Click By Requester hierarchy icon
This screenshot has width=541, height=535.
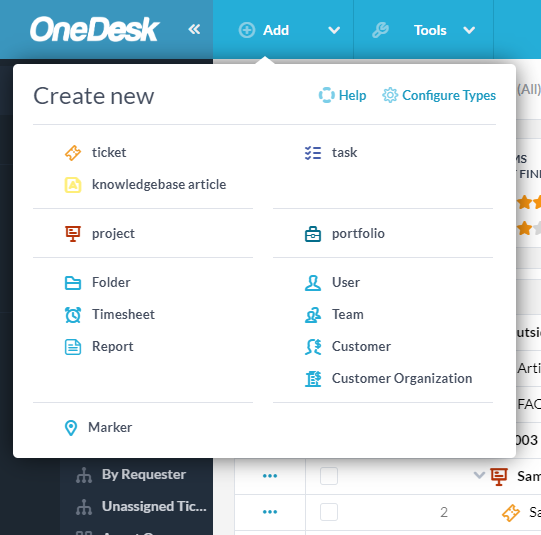coord(84,475)
